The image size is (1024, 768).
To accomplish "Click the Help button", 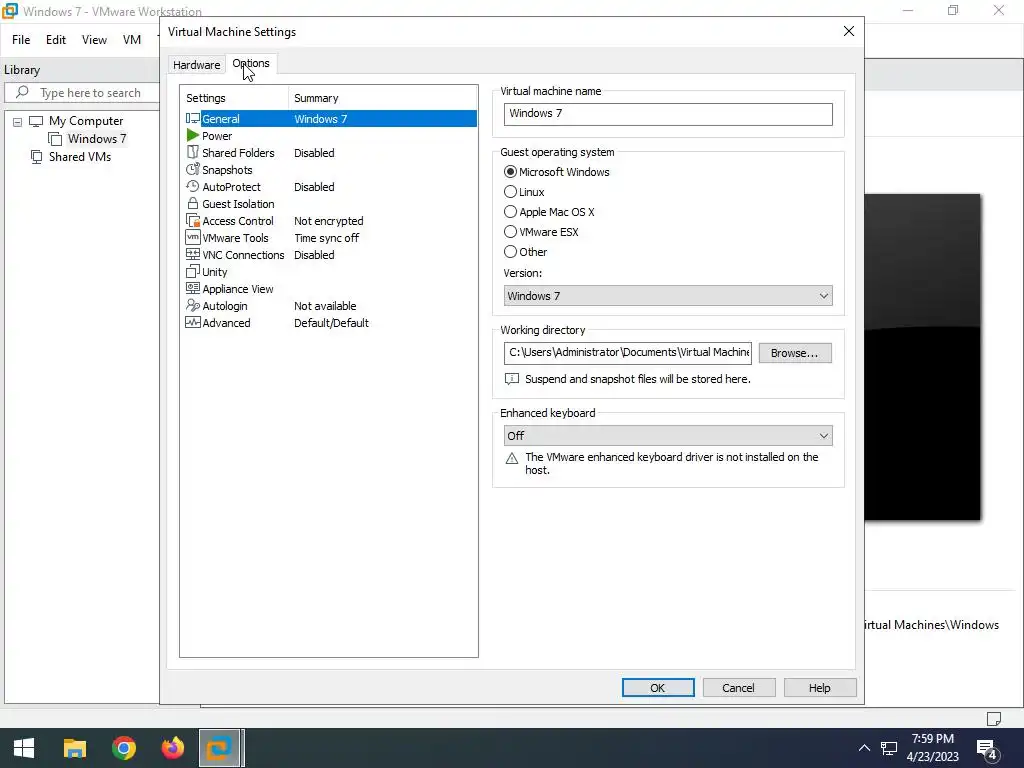I will [x=820, y=688].
